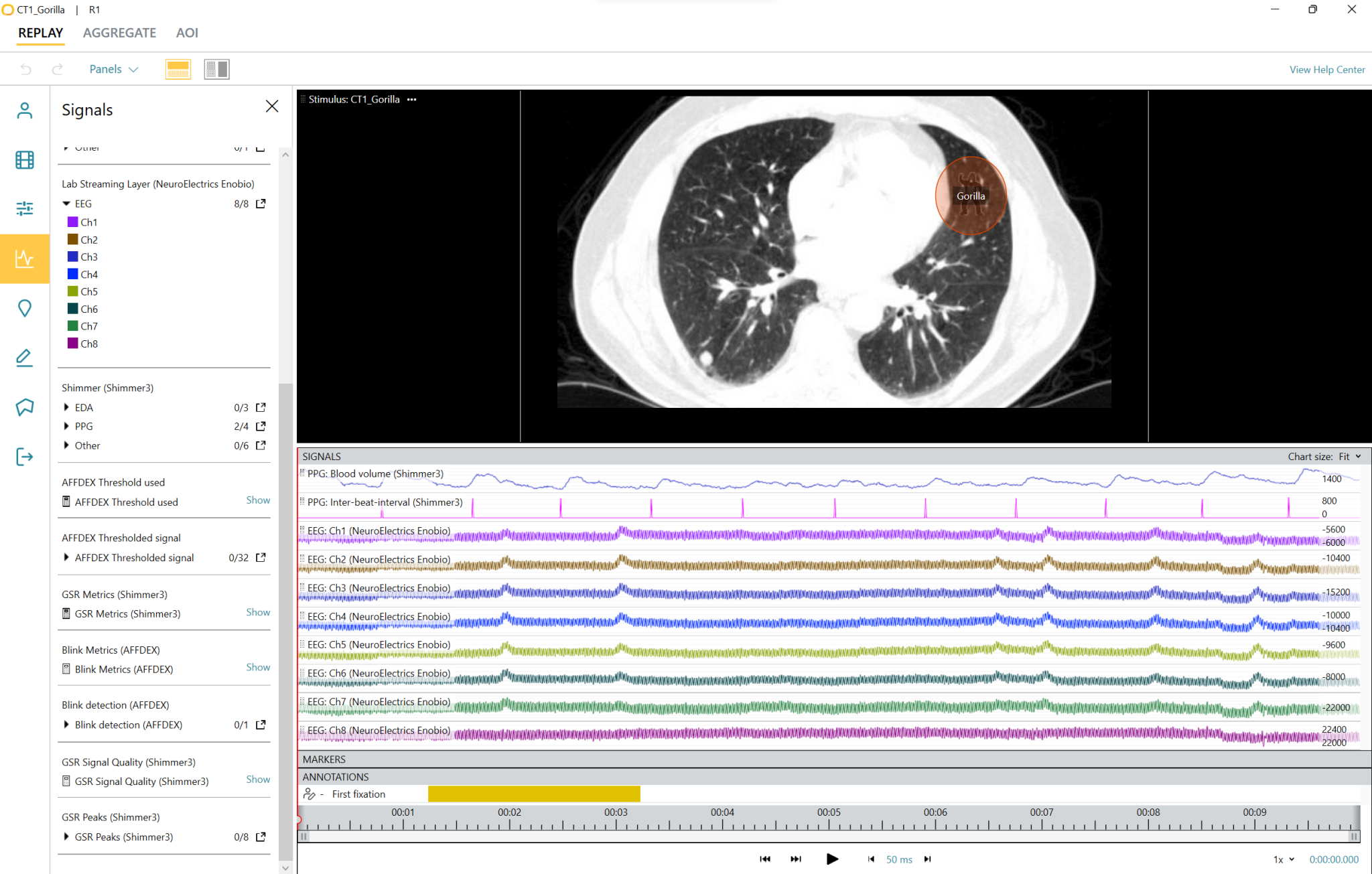Select the signals chart icon in sidebar

[25, 259]
